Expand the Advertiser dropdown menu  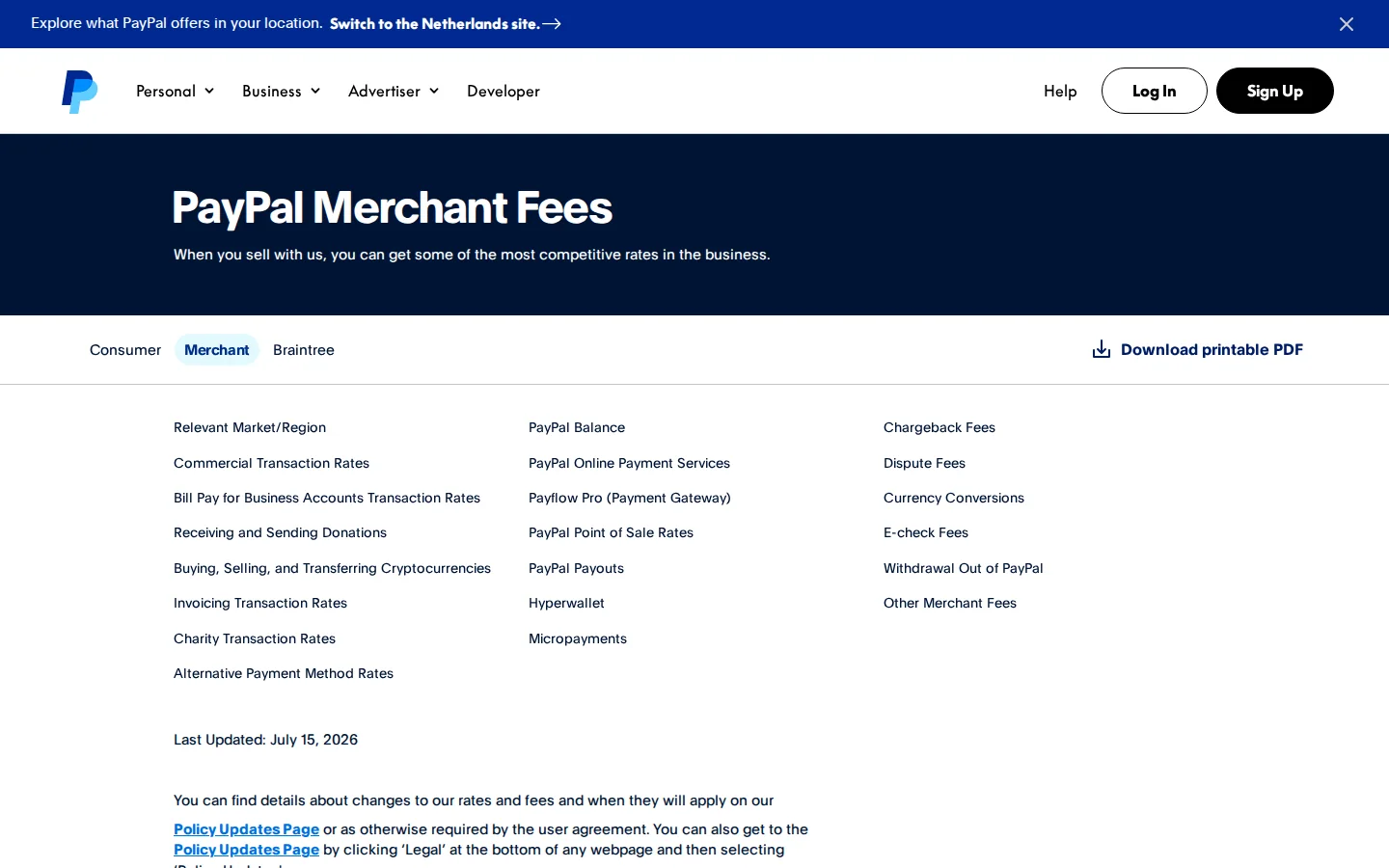tap(395, 91)
